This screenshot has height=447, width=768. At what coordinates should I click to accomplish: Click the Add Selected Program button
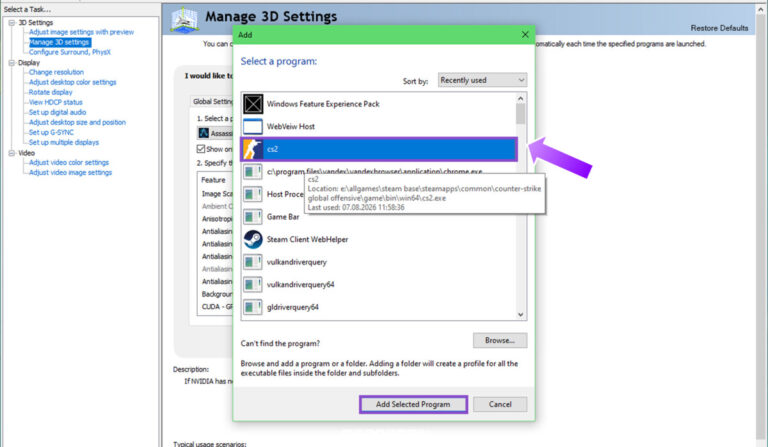(413, 404)
